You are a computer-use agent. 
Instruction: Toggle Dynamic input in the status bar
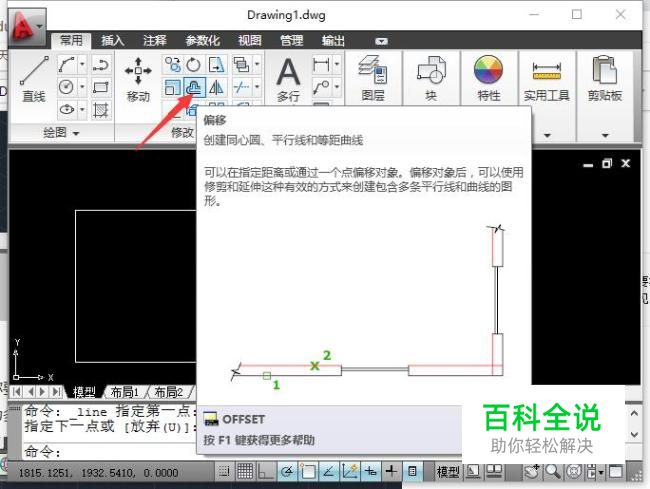(371, 471)
